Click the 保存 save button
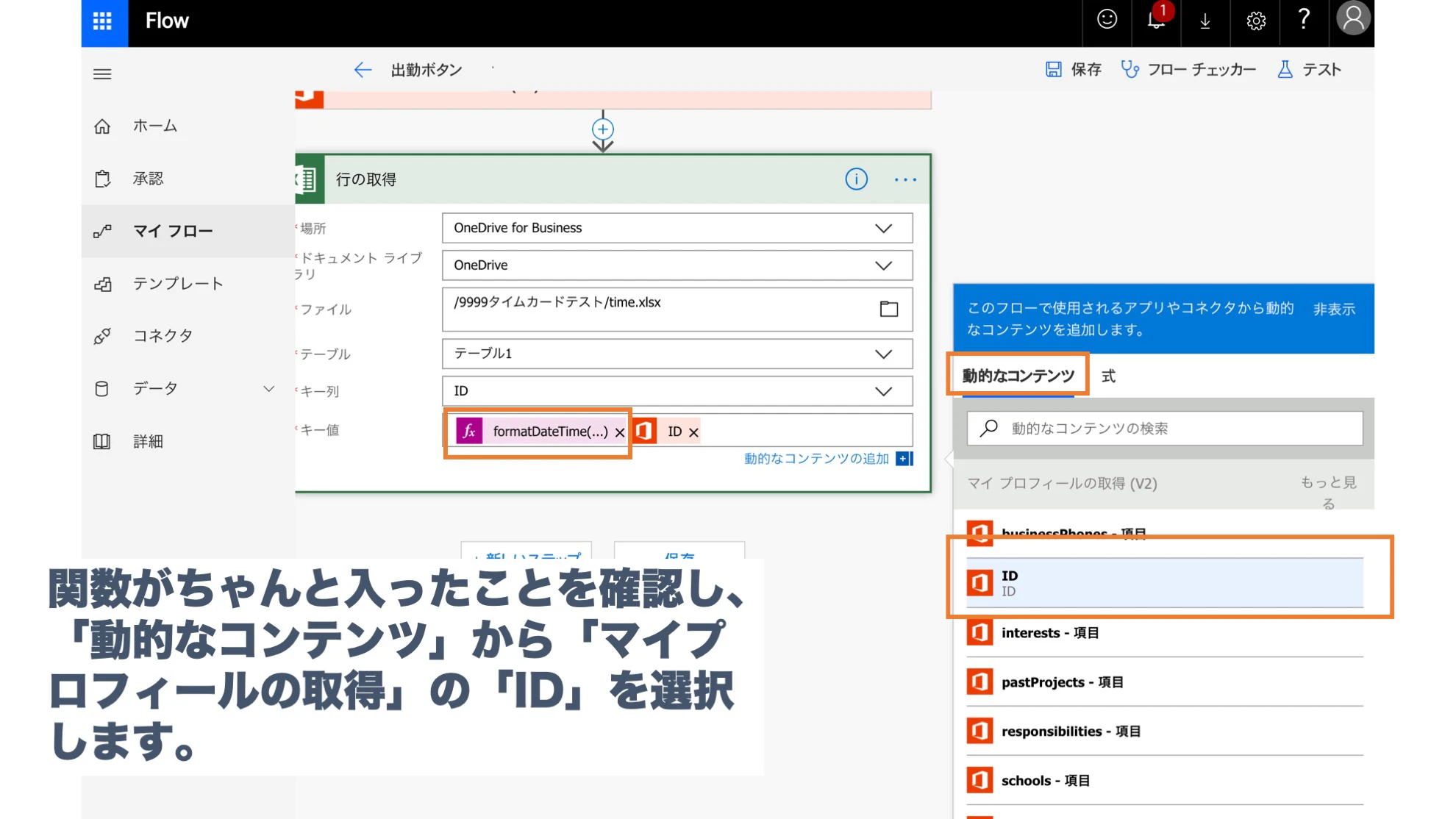 coord(1074,70)
